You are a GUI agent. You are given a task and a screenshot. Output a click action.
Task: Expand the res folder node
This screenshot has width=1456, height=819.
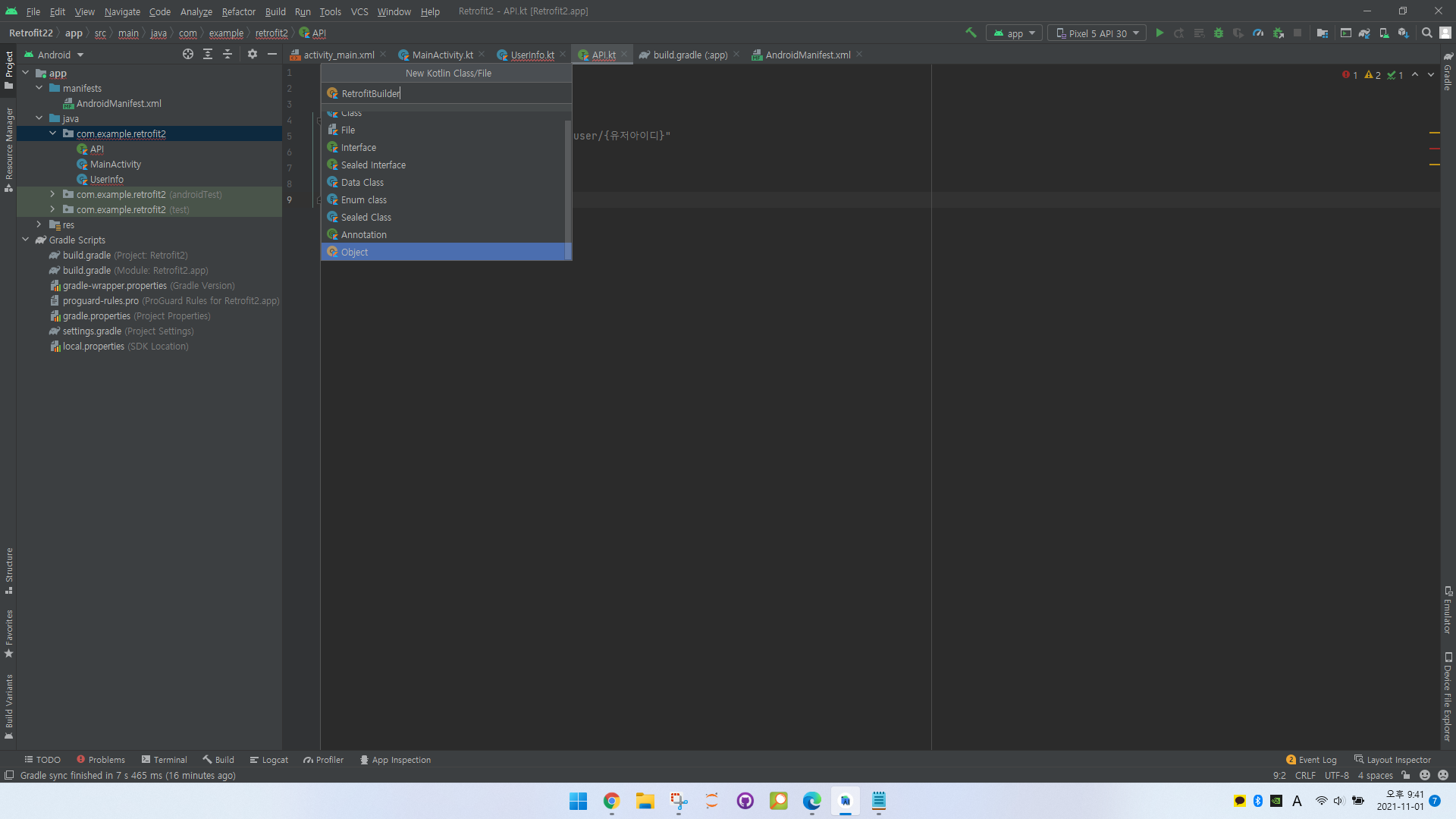point(39,224)
